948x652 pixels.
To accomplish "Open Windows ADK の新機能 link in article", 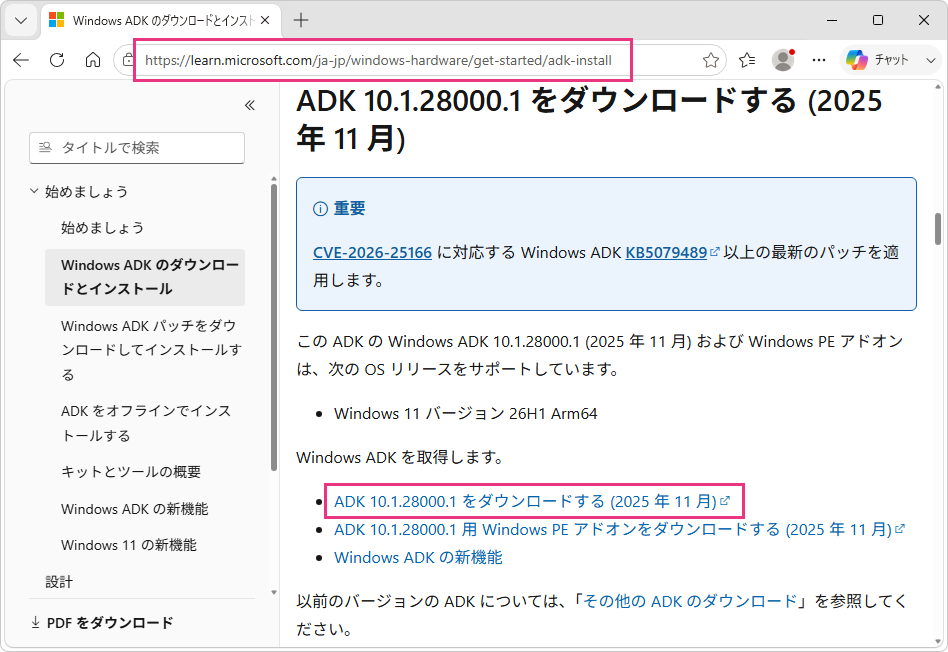I will pos(418,557).
